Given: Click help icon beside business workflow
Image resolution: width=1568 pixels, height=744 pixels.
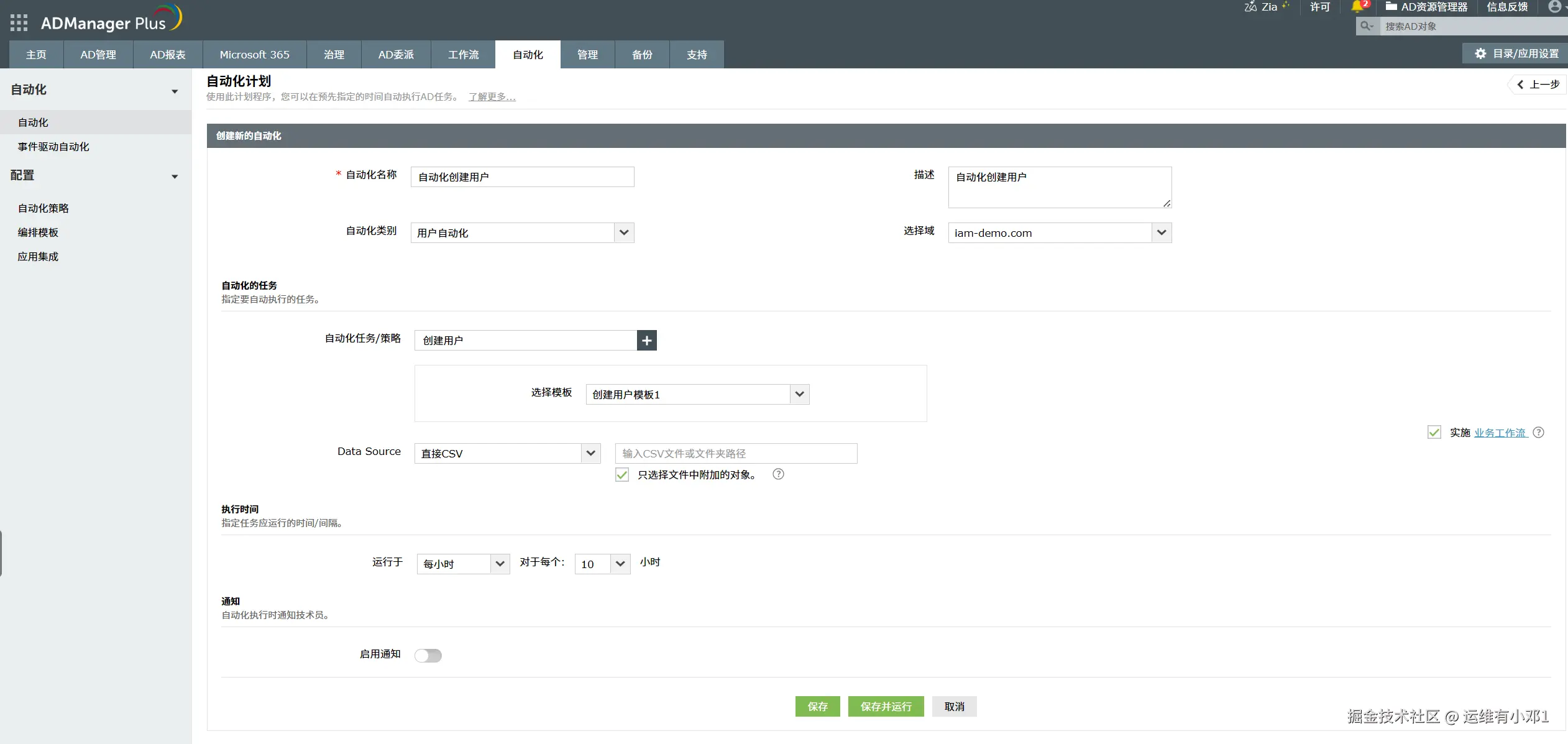Looking at the screenshot, I should [1539, 433].
